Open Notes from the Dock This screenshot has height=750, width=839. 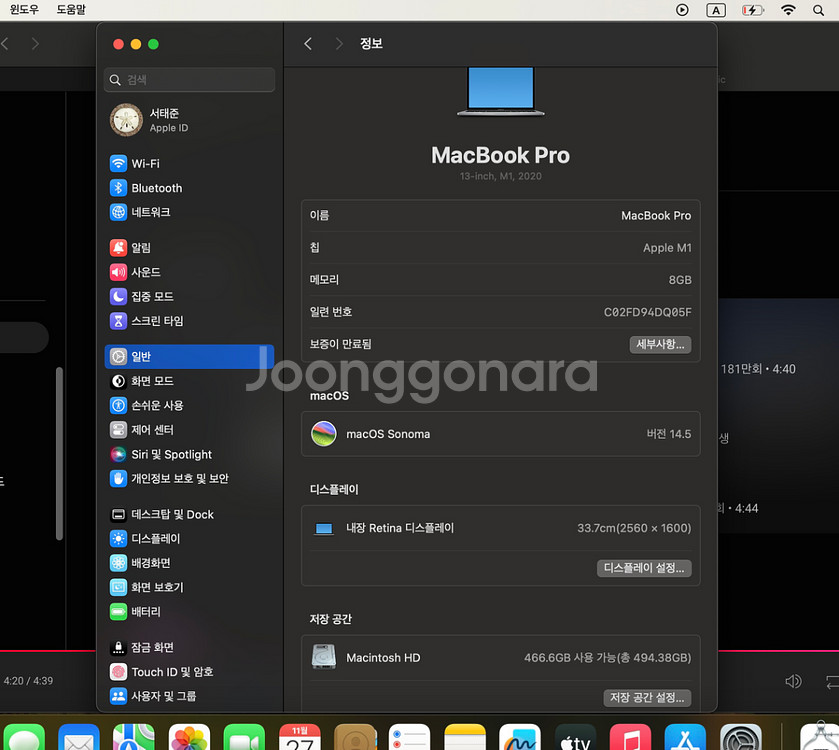pos(465,737)
